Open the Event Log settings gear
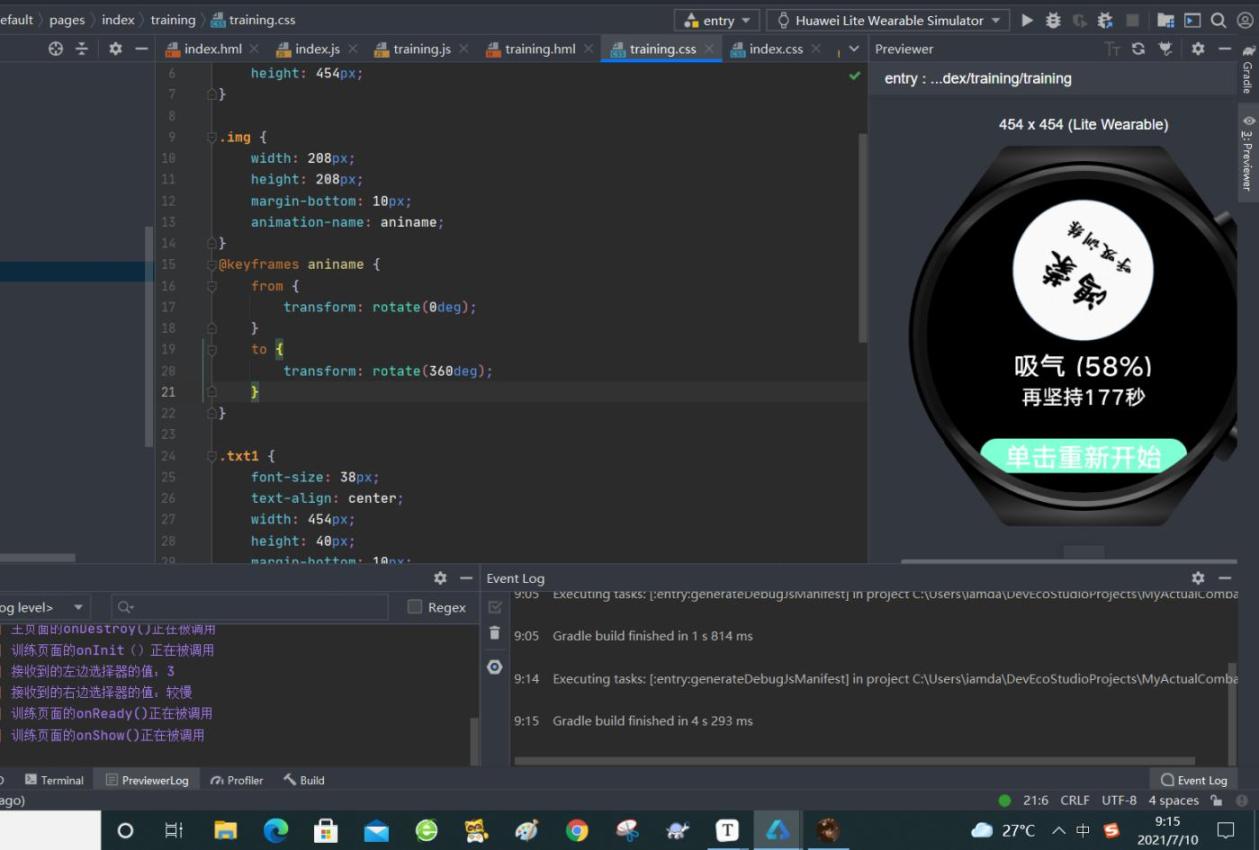1259x850 pixels. click(x=1198, y=578)
